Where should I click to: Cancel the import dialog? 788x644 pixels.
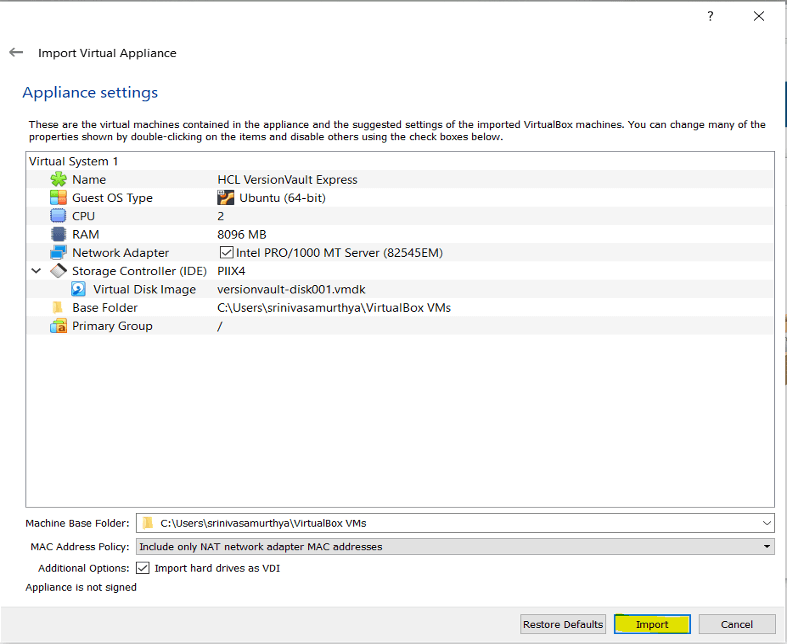point(737,624)
